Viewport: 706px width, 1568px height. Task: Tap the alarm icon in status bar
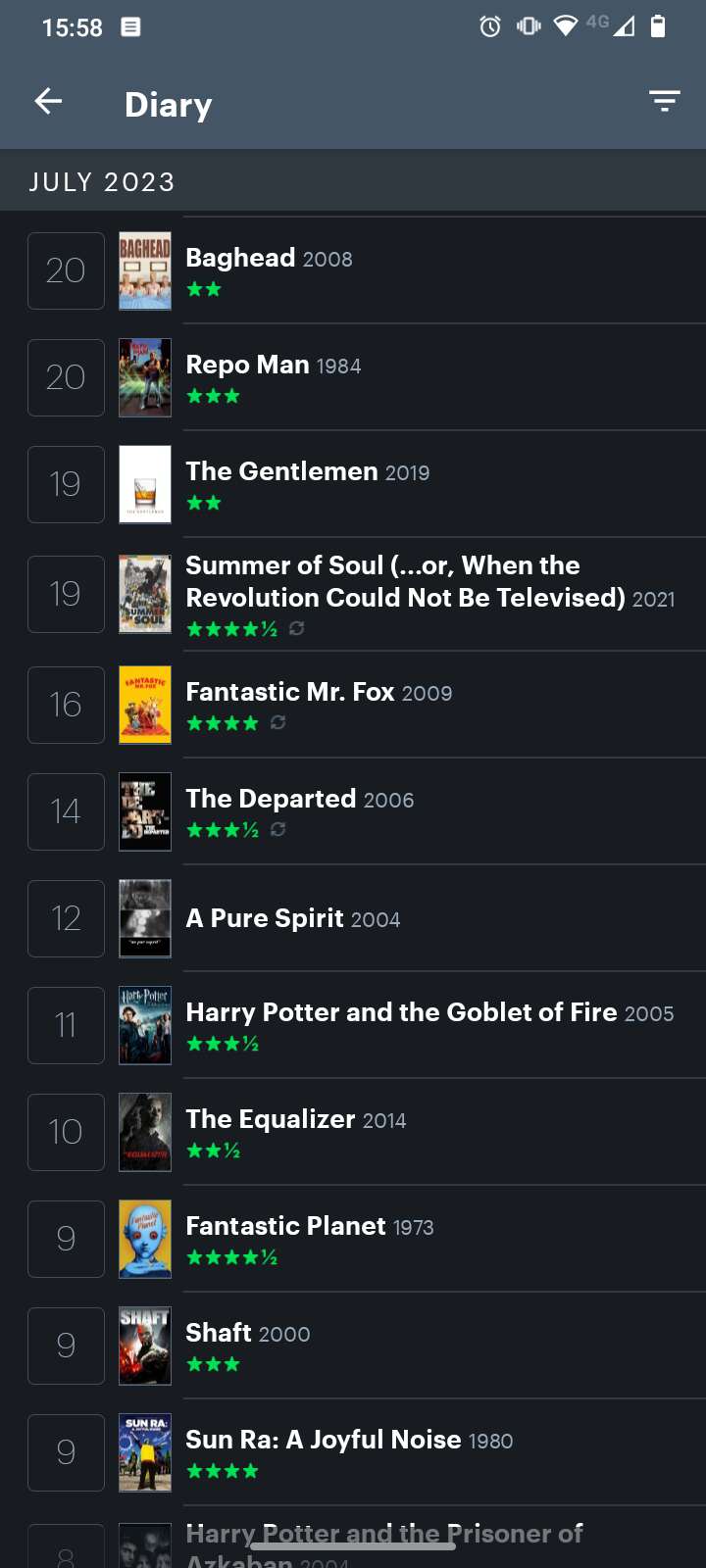(x=490, y=26)
